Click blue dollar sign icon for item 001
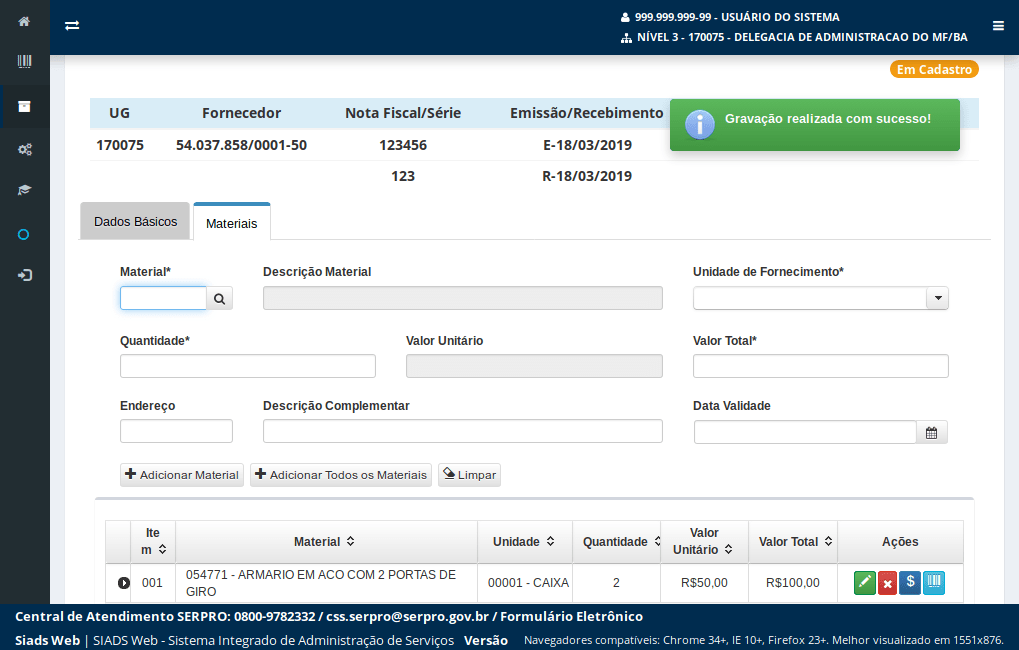The width and height of the screenshot is (1019, 650). pyautogui.click(x=910, y=583)
